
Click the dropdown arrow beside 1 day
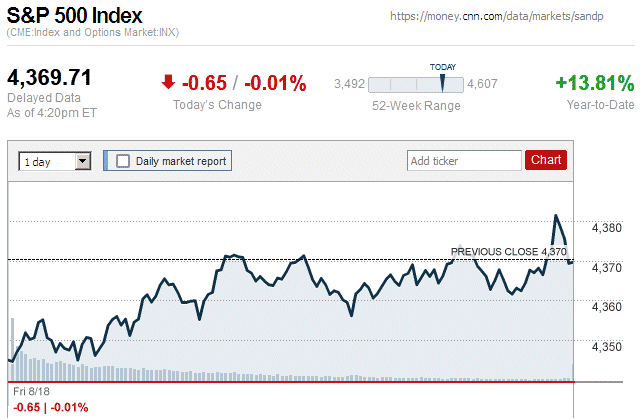tap(82, 160)
